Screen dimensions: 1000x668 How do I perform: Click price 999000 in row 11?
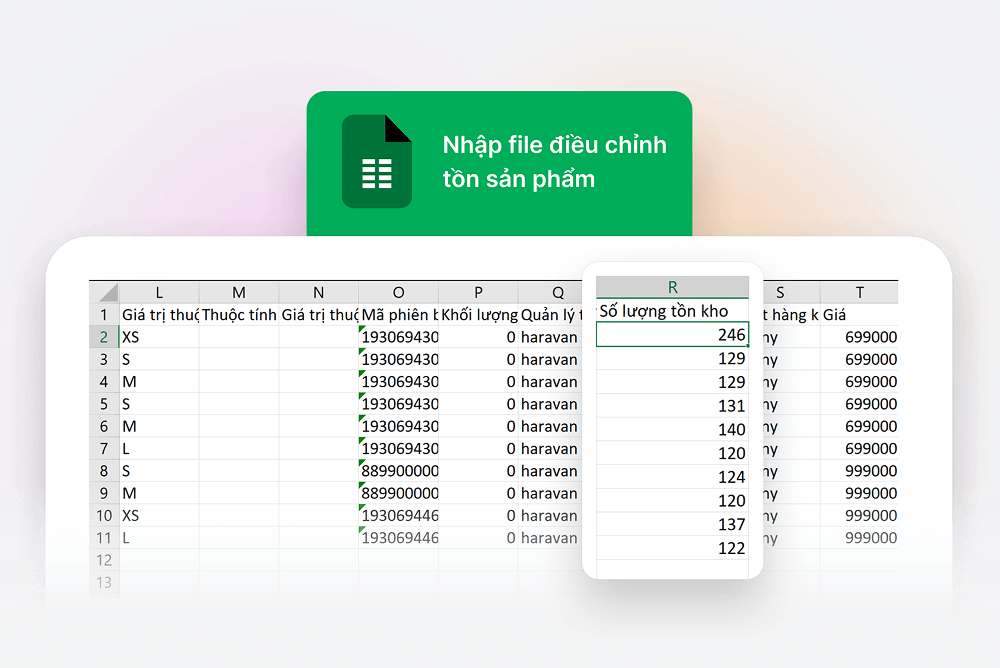coord(859,538)
